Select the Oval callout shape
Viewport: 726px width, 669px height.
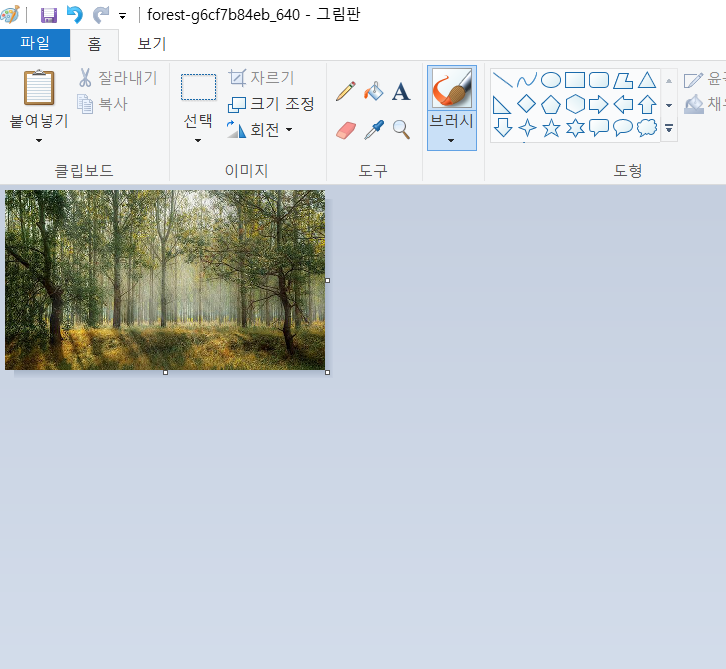[623, 128]
